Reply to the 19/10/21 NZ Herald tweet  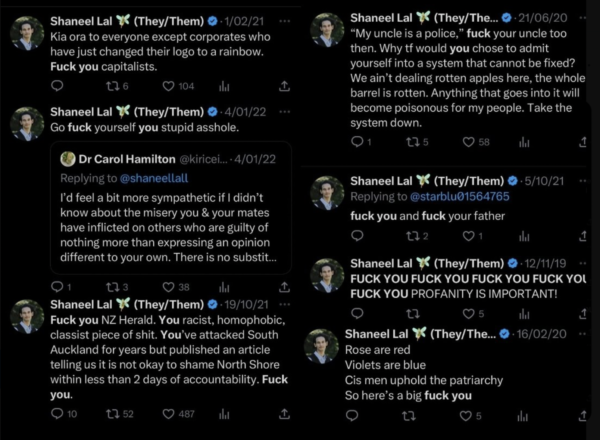tap(57, 414)
